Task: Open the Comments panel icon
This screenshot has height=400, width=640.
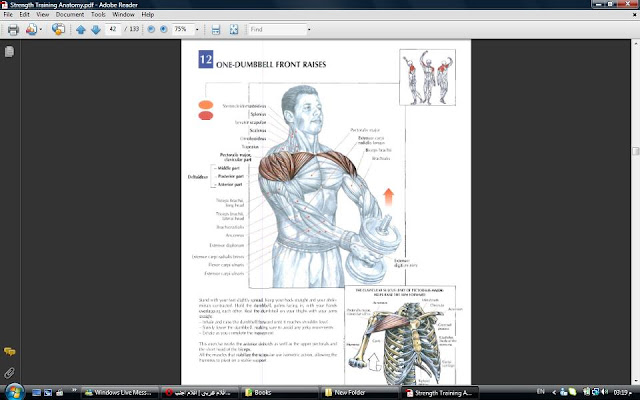Action: tap(9, 351)
